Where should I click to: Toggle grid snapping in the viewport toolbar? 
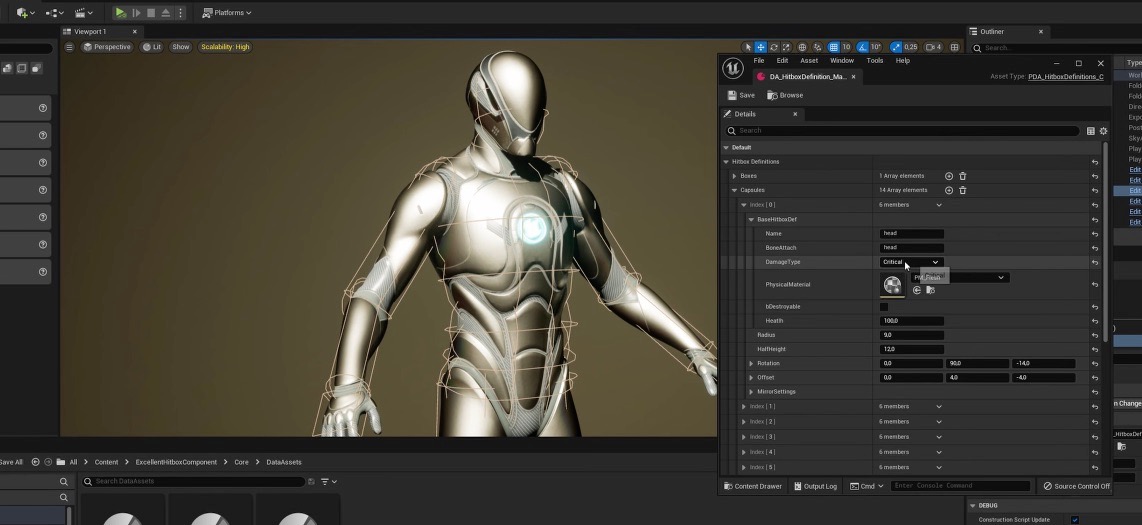(x=833, y=47)
